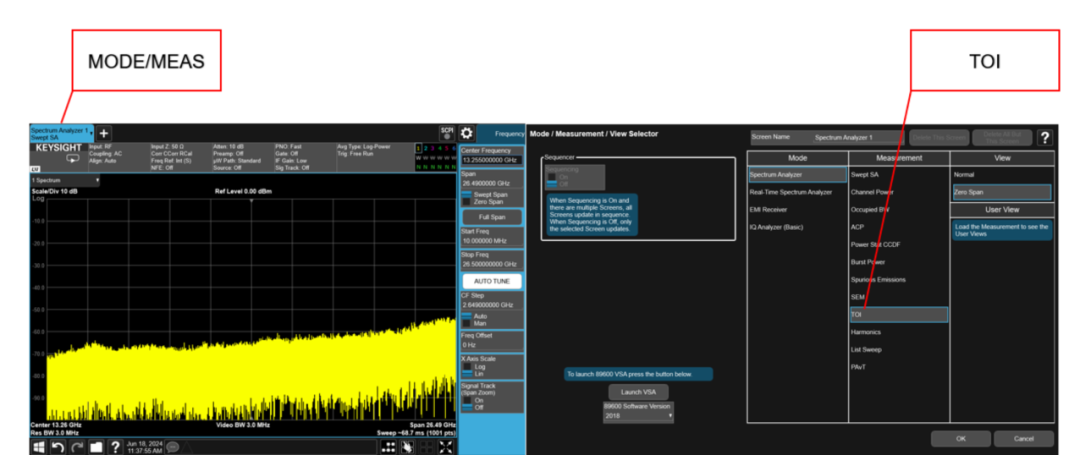
Task: Click the Windows start icon in the analyzer bar
Action: tap(39, 447)
